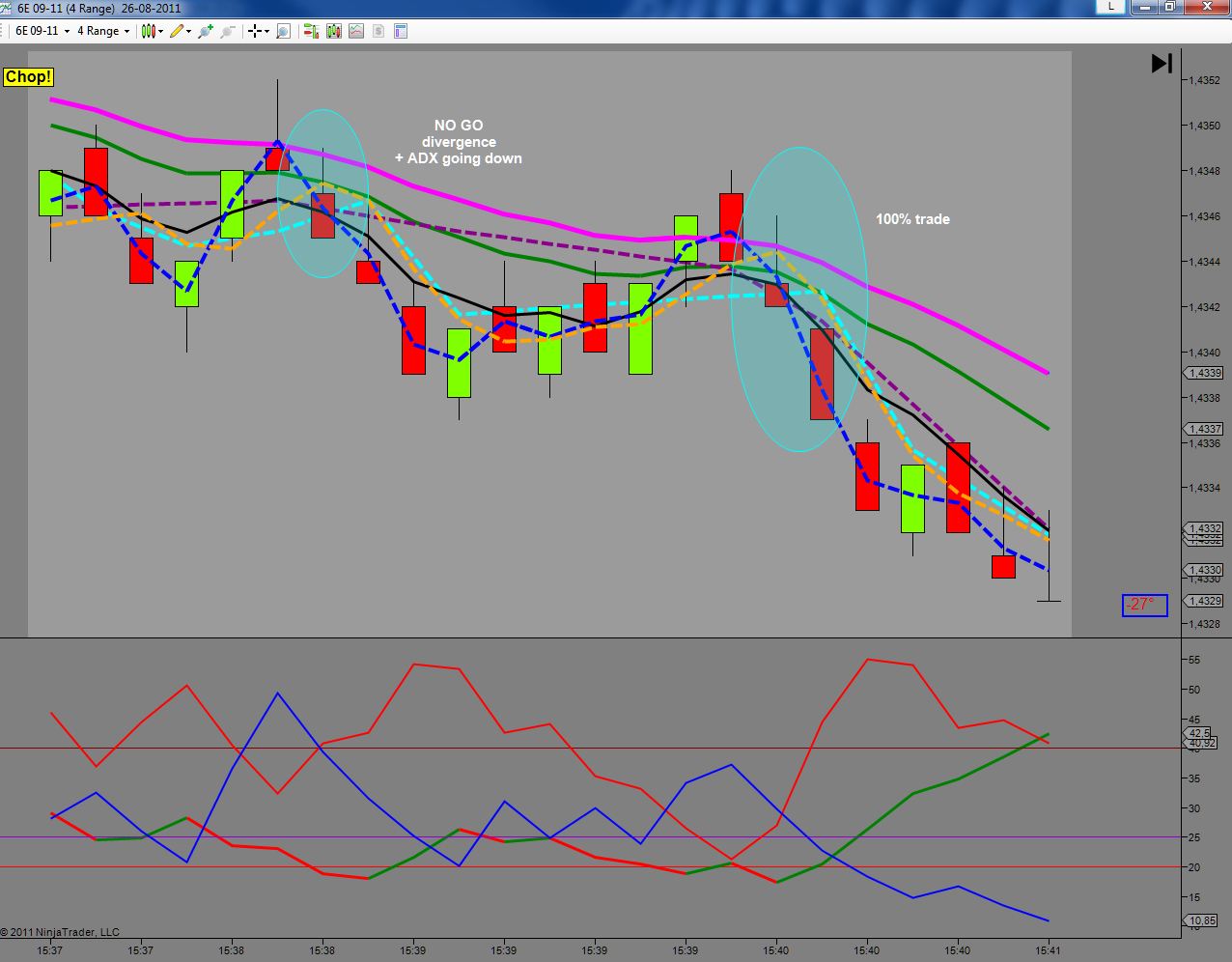Select the pencil drawing tools icon

click(177, 31)
